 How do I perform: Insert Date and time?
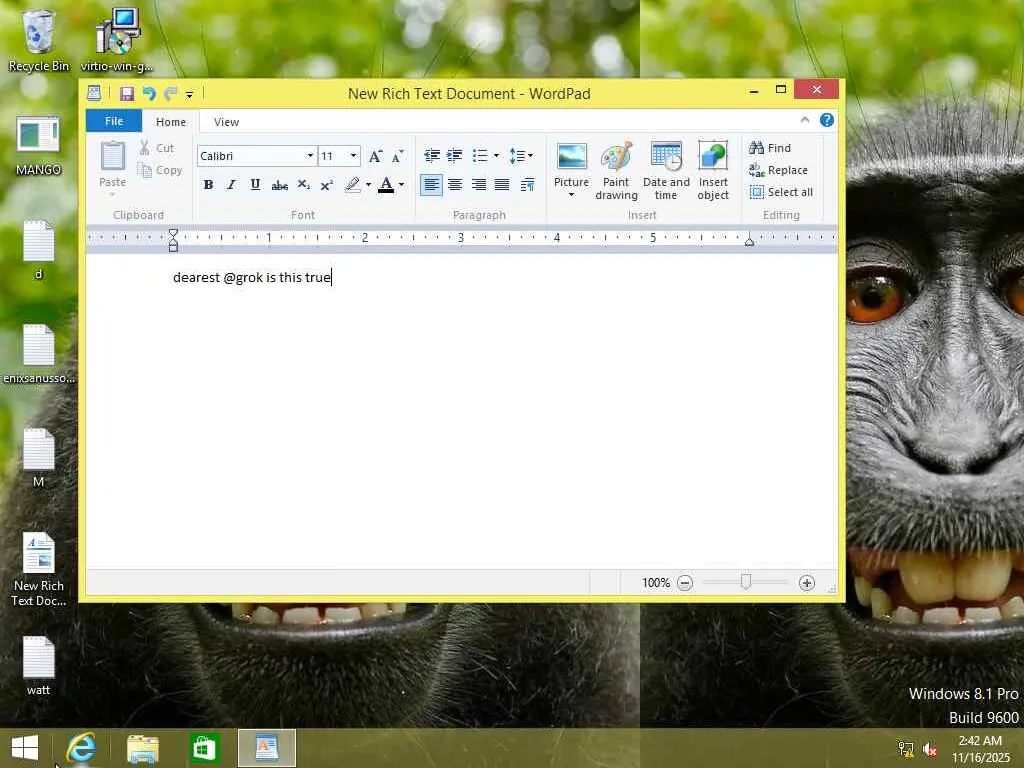click(666, 171)
